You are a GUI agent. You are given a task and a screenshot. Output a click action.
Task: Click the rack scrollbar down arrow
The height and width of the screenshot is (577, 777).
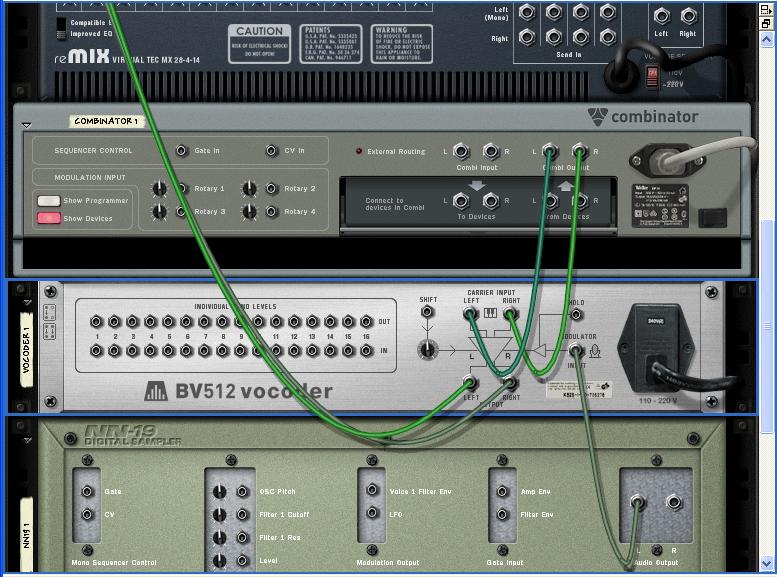(x=766, y=564)
